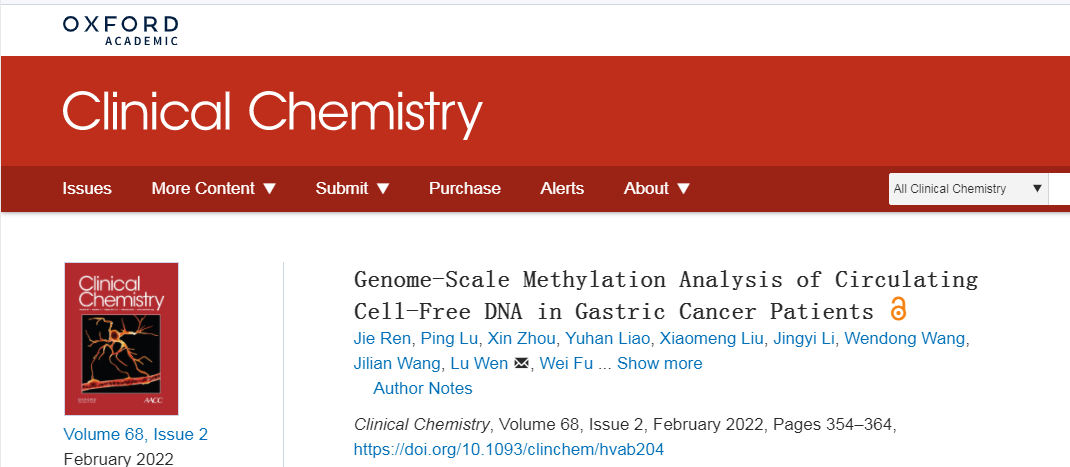
Task: Open the Clinical Chemistry cover thumbnail
Action: [121, 339]
